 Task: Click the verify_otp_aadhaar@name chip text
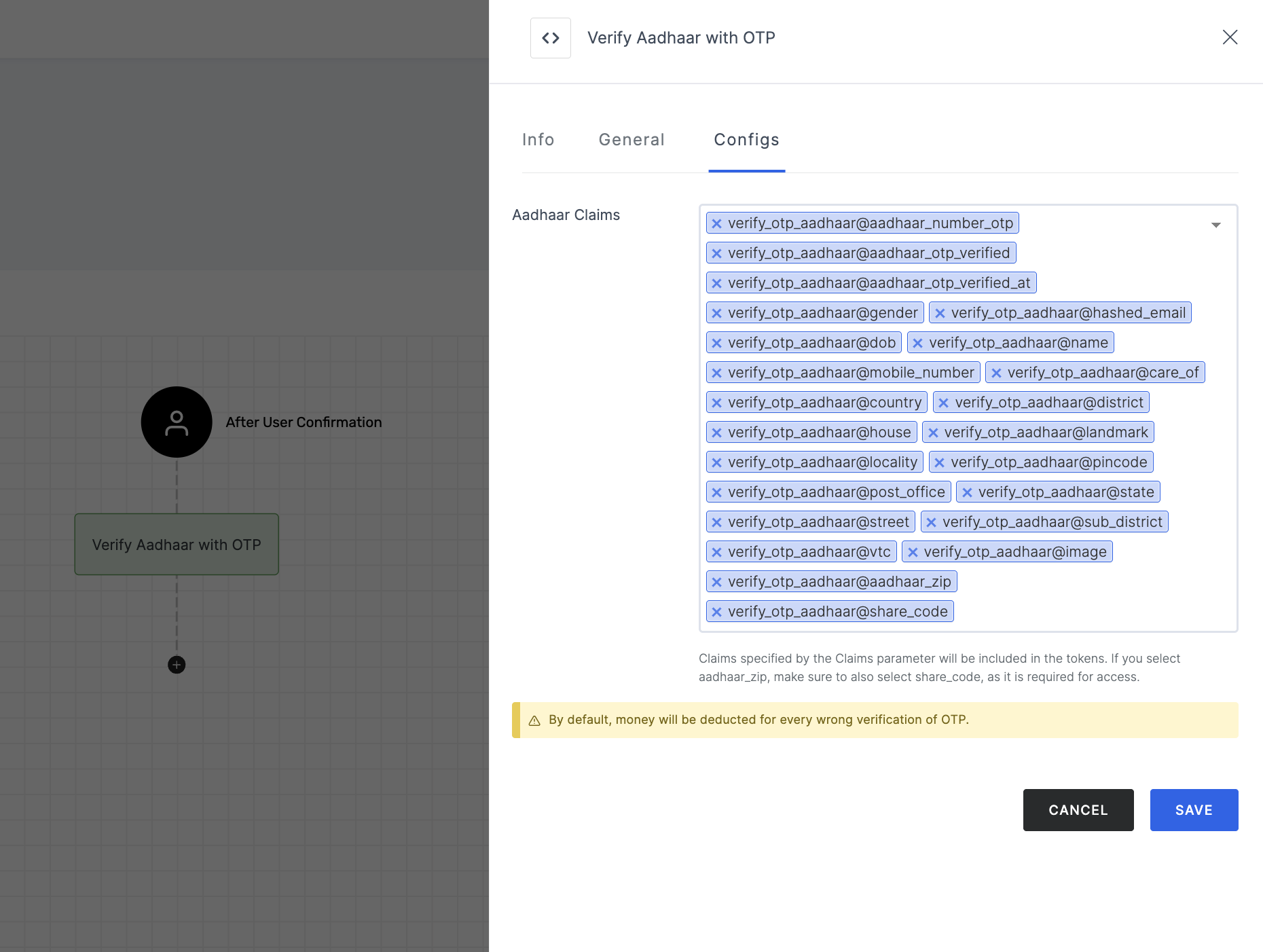click(1019, 343)
